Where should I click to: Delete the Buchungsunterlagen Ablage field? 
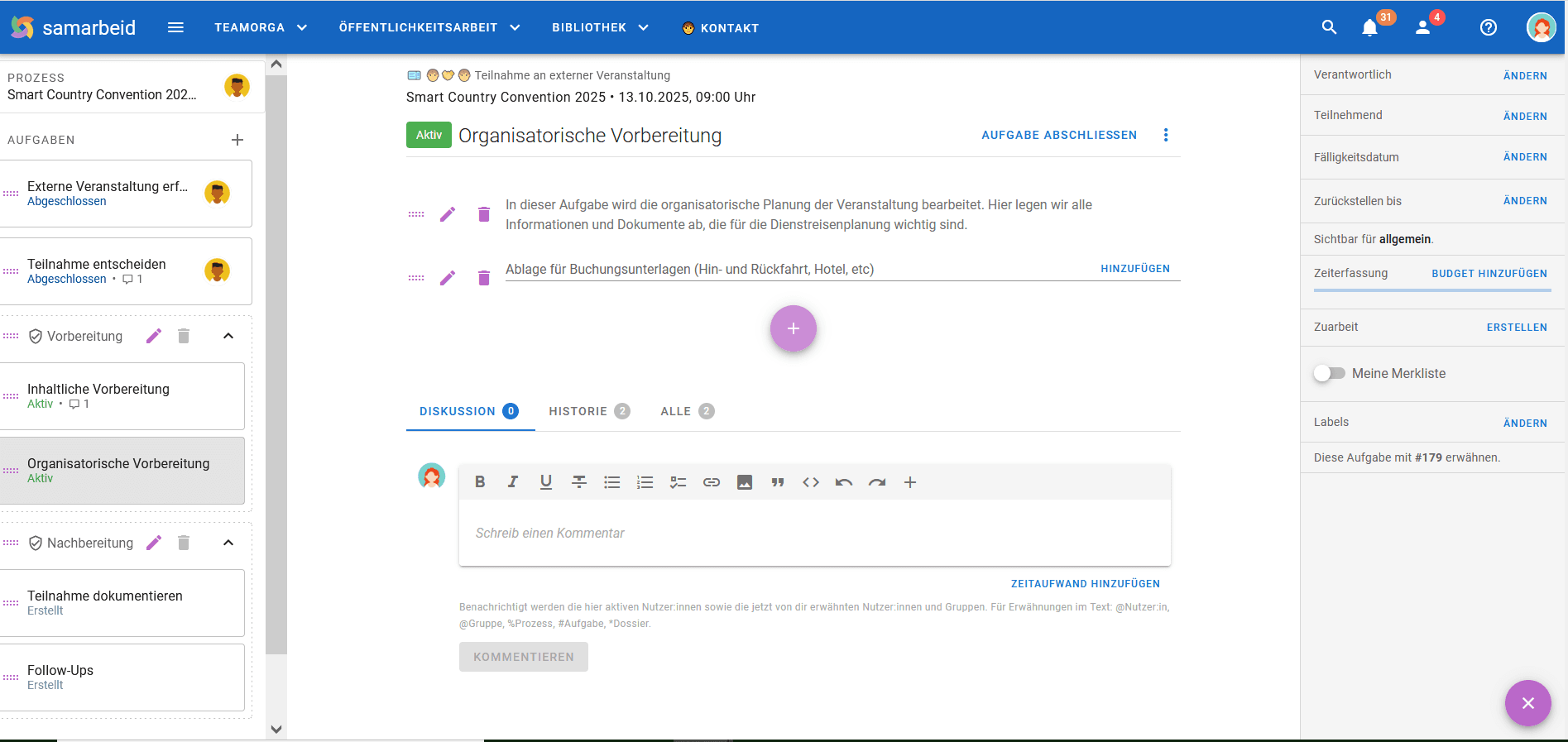[484, 278]
